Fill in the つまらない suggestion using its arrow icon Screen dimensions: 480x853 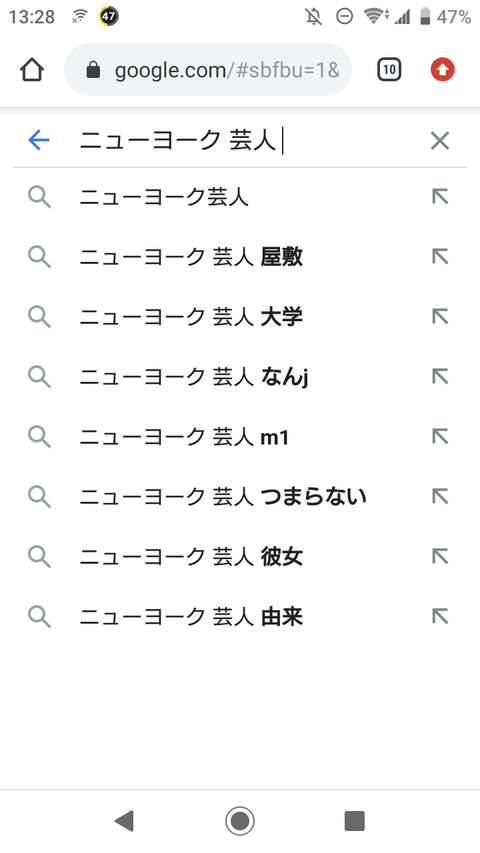[440, 496]
